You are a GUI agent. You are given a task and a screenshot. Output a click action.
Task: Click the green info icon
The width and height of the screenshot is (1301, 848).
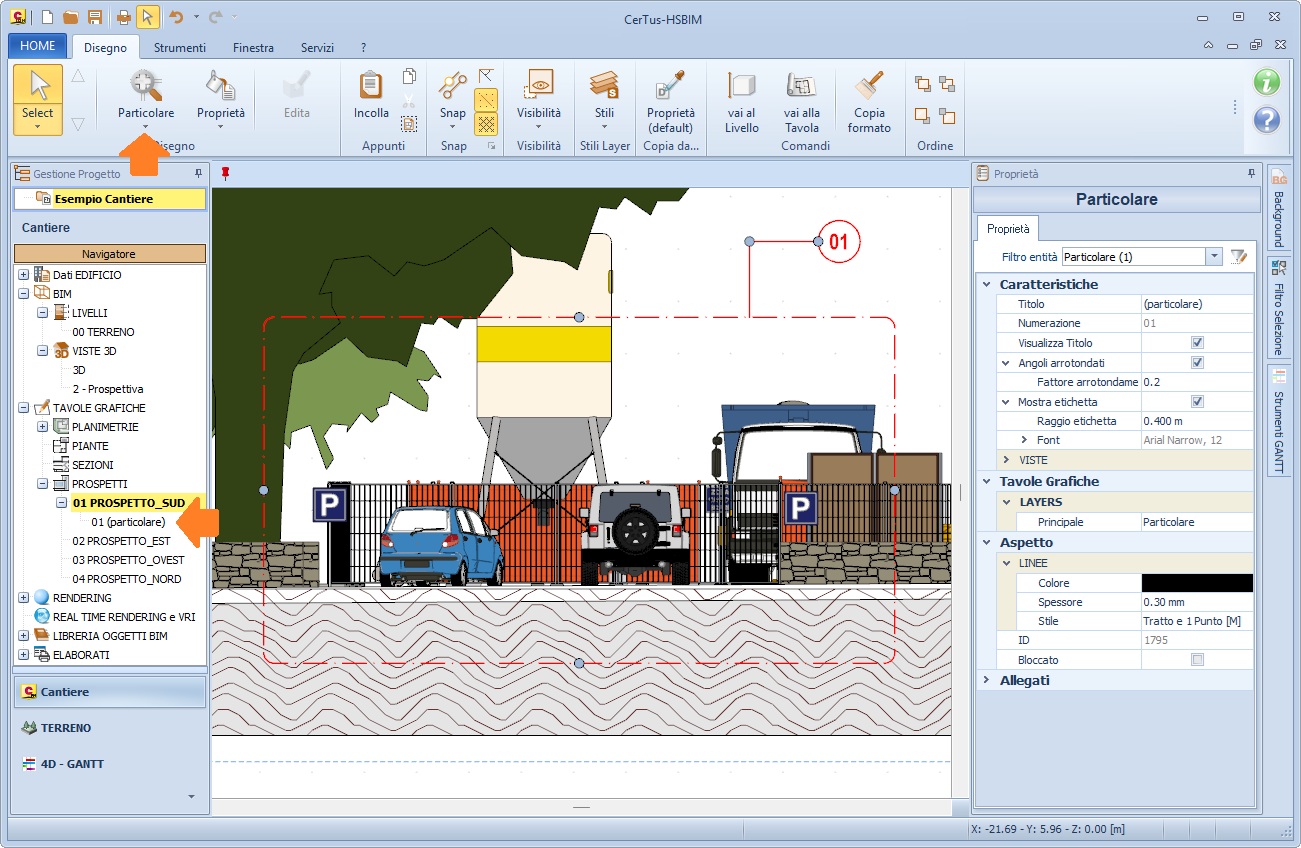pyautogui.click(x=1267, y=82)
